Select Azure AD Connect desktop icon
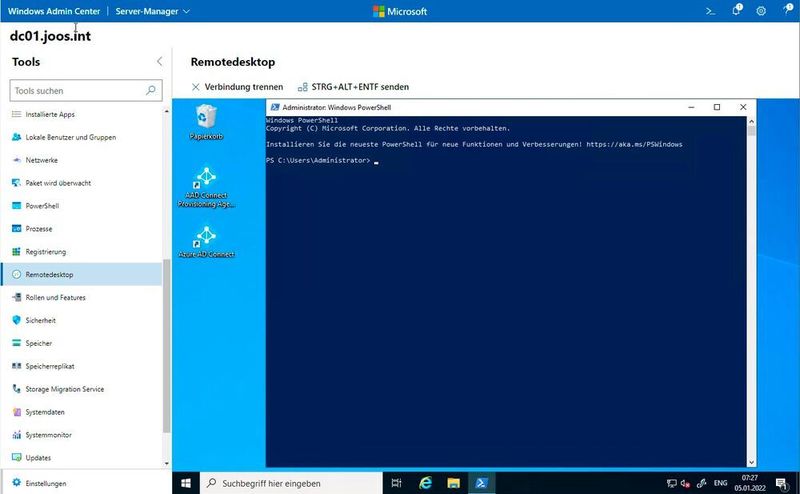 click(206, 242)
